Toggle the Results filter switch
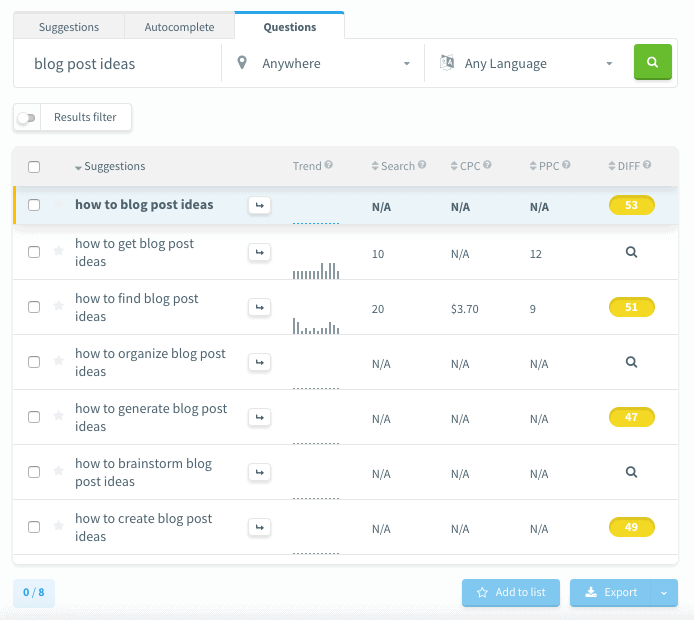The image size is (694, 620). click(26, 118)
